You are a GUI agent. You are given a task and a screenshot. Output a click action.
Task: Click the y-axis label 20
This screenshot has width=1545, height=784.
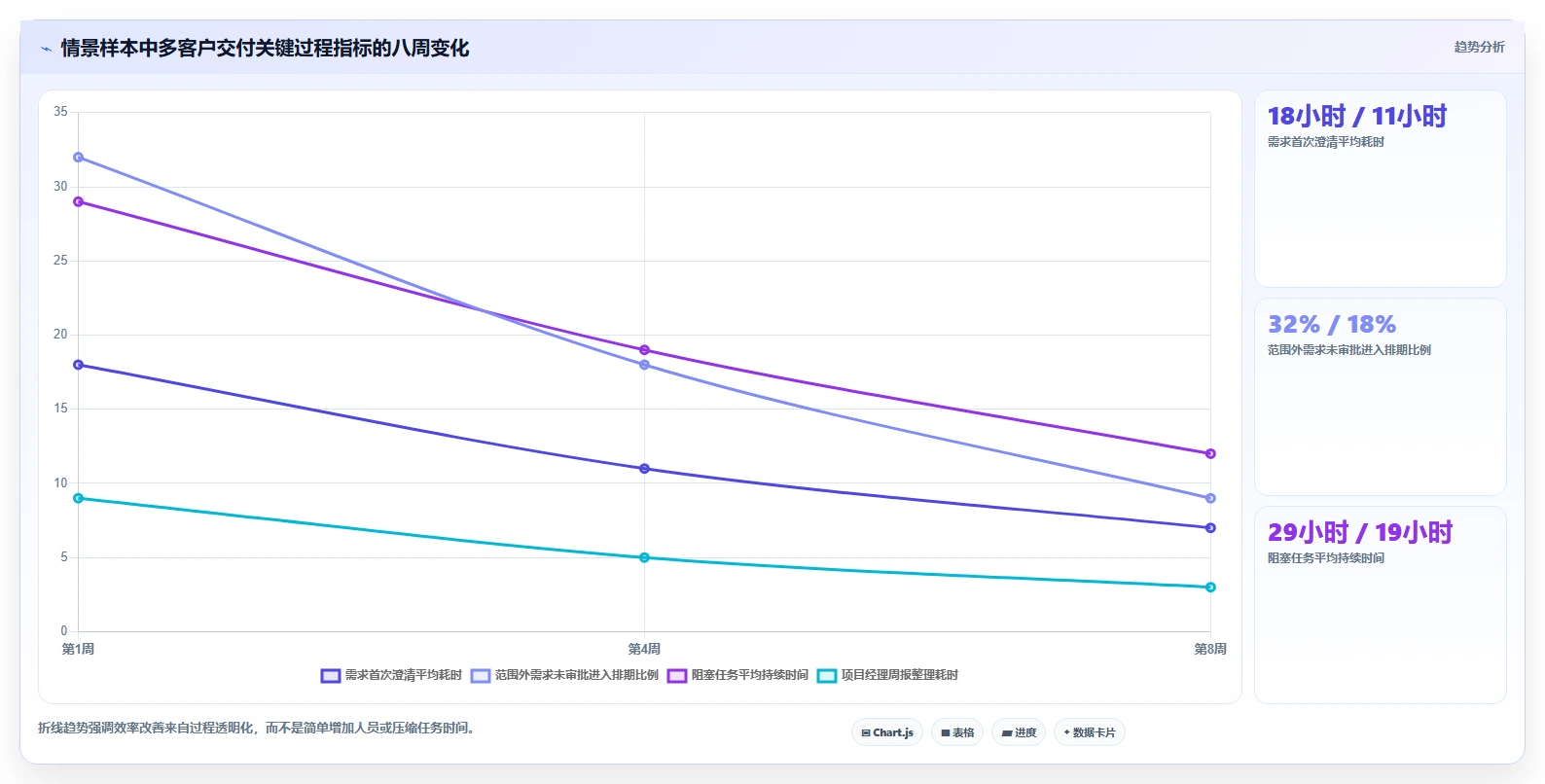[x=60, y=335]
